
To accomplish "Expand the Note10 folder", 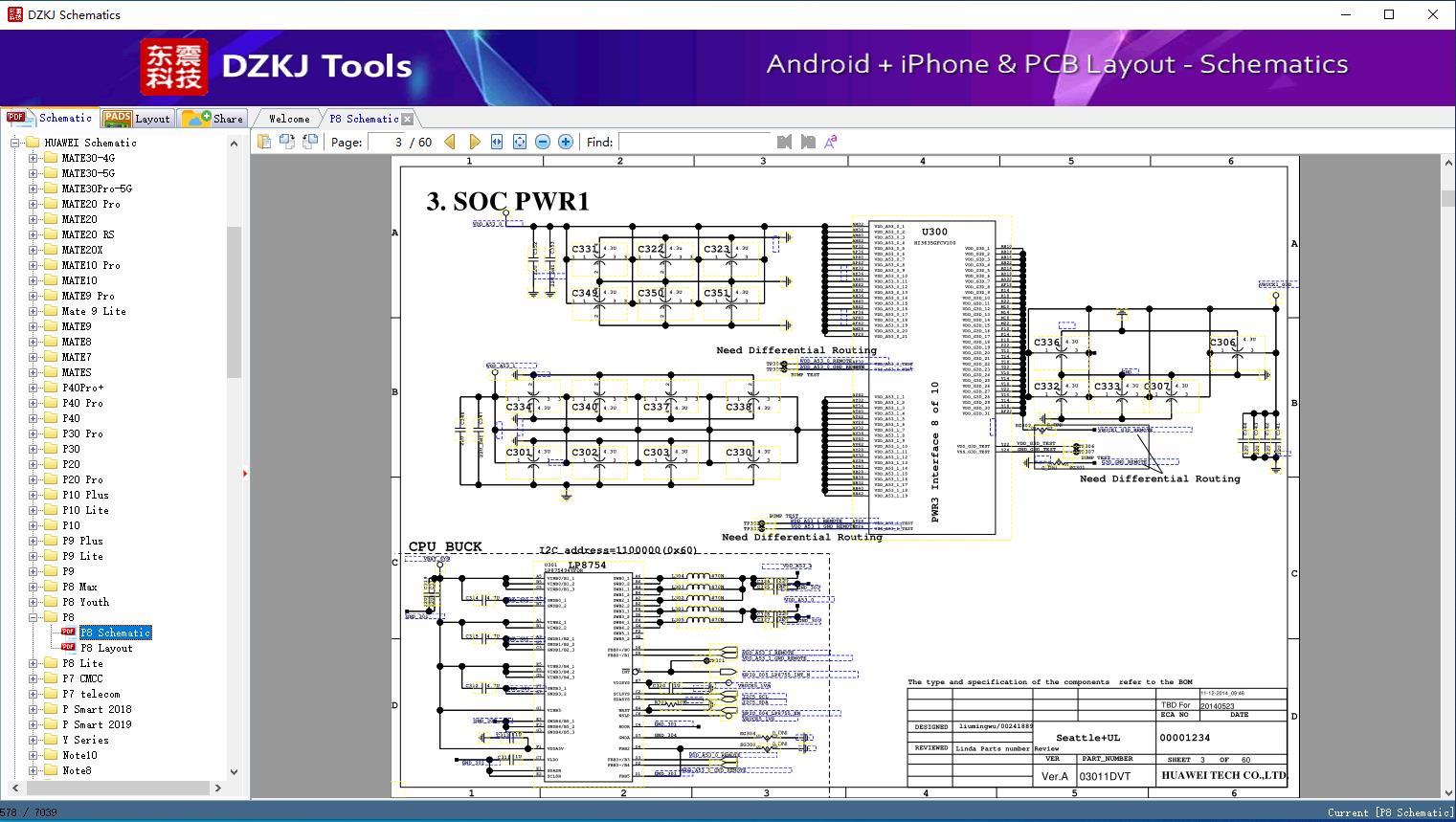I will (x=34, y=755).
